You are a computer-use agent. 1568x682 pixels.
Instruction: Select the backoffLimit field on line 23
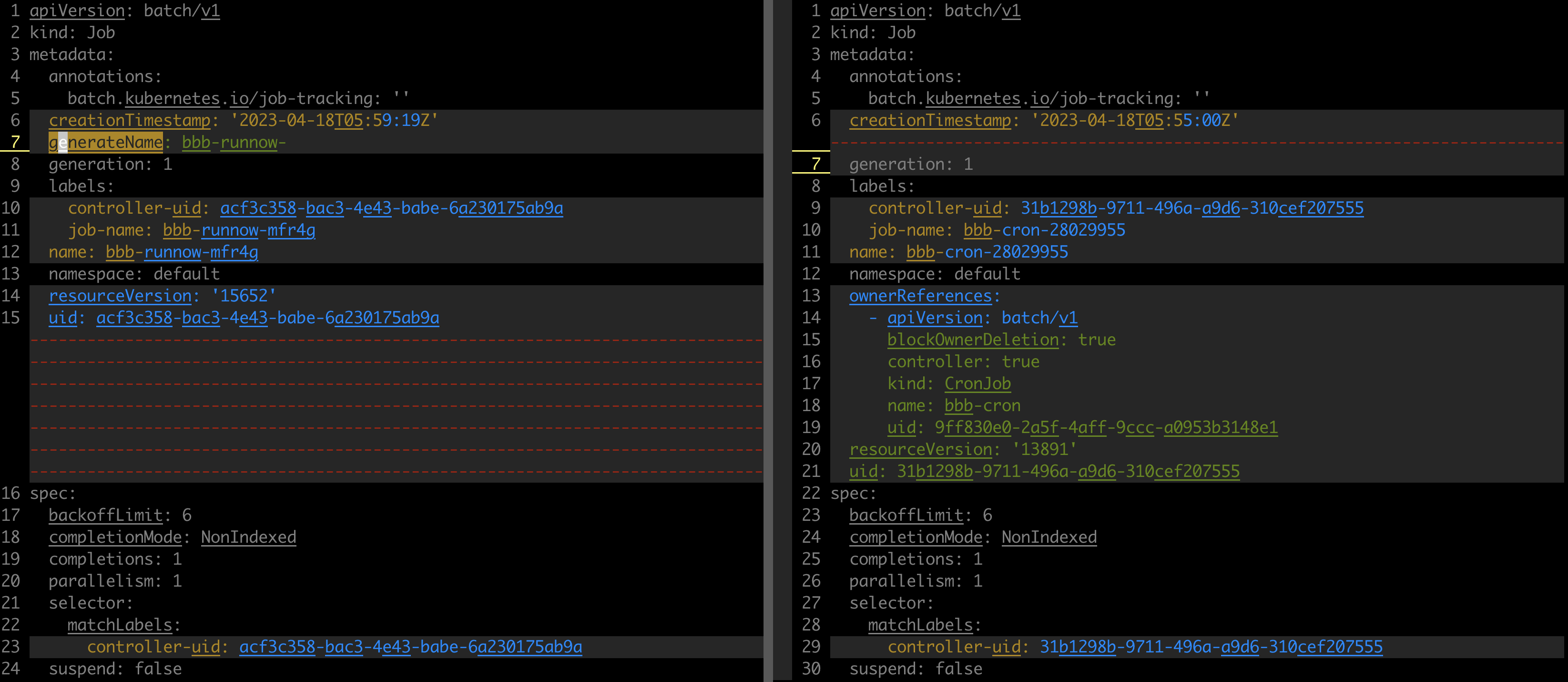(906, 515)
